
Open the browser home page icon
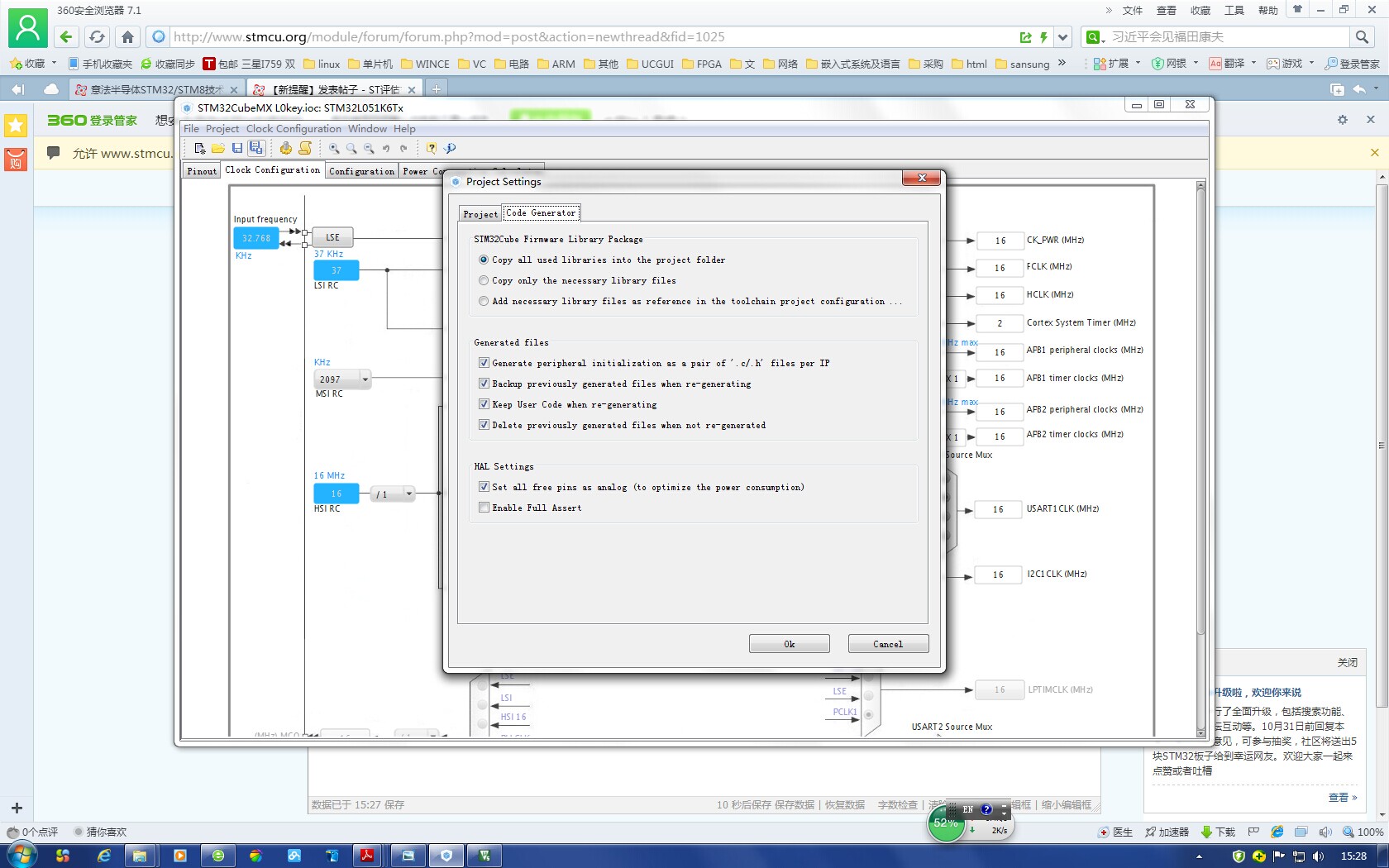click(x=127, y=36)
